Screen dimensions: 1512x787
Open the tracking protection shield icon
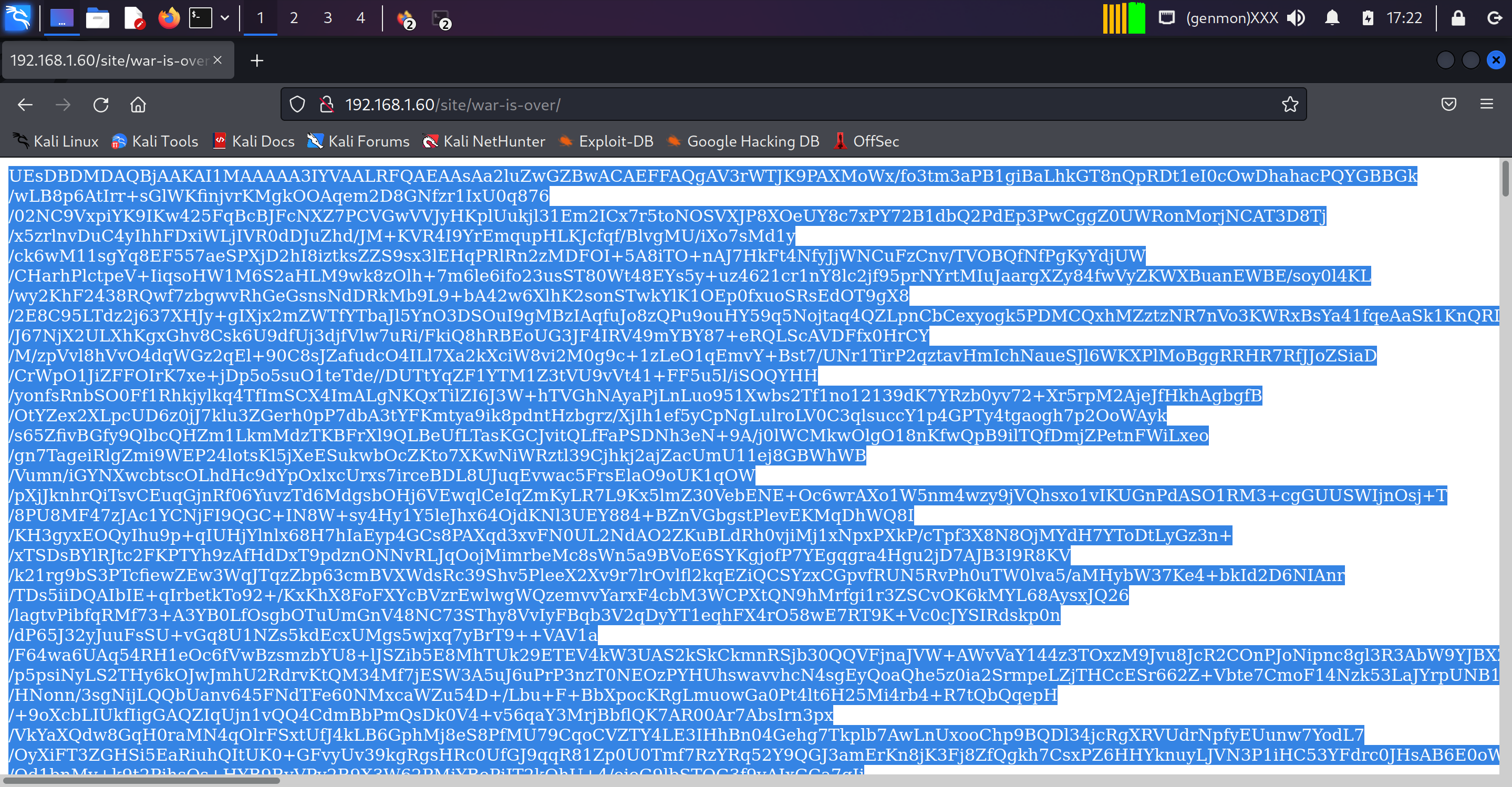(x=297, y=105)
